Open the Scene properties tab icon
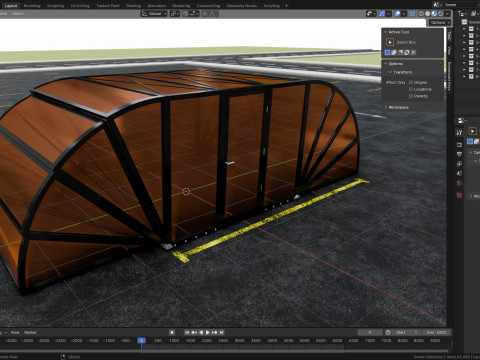480x360 pixels. pyautogui.click(x=459, y=173)
